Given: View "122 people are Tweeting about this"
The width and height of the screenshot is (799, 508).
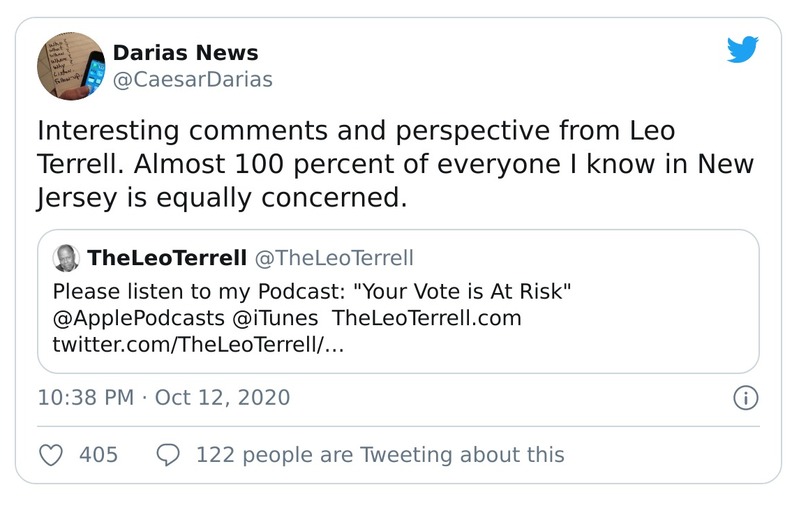Looking at the screenshot, I should (380, 455).
